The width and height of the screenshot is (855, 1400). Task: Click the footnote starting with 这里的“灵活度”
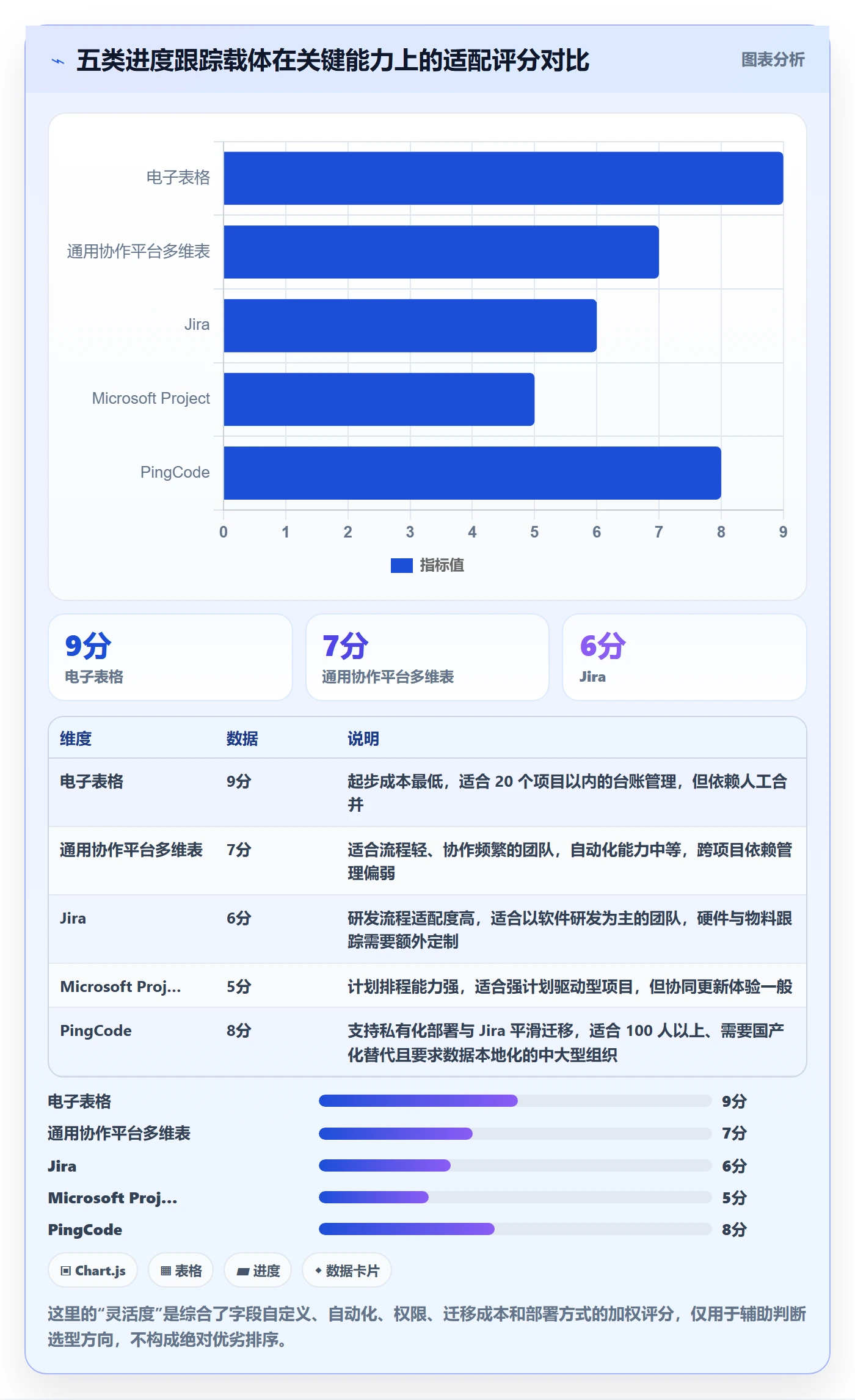[x=427, y=1327]
